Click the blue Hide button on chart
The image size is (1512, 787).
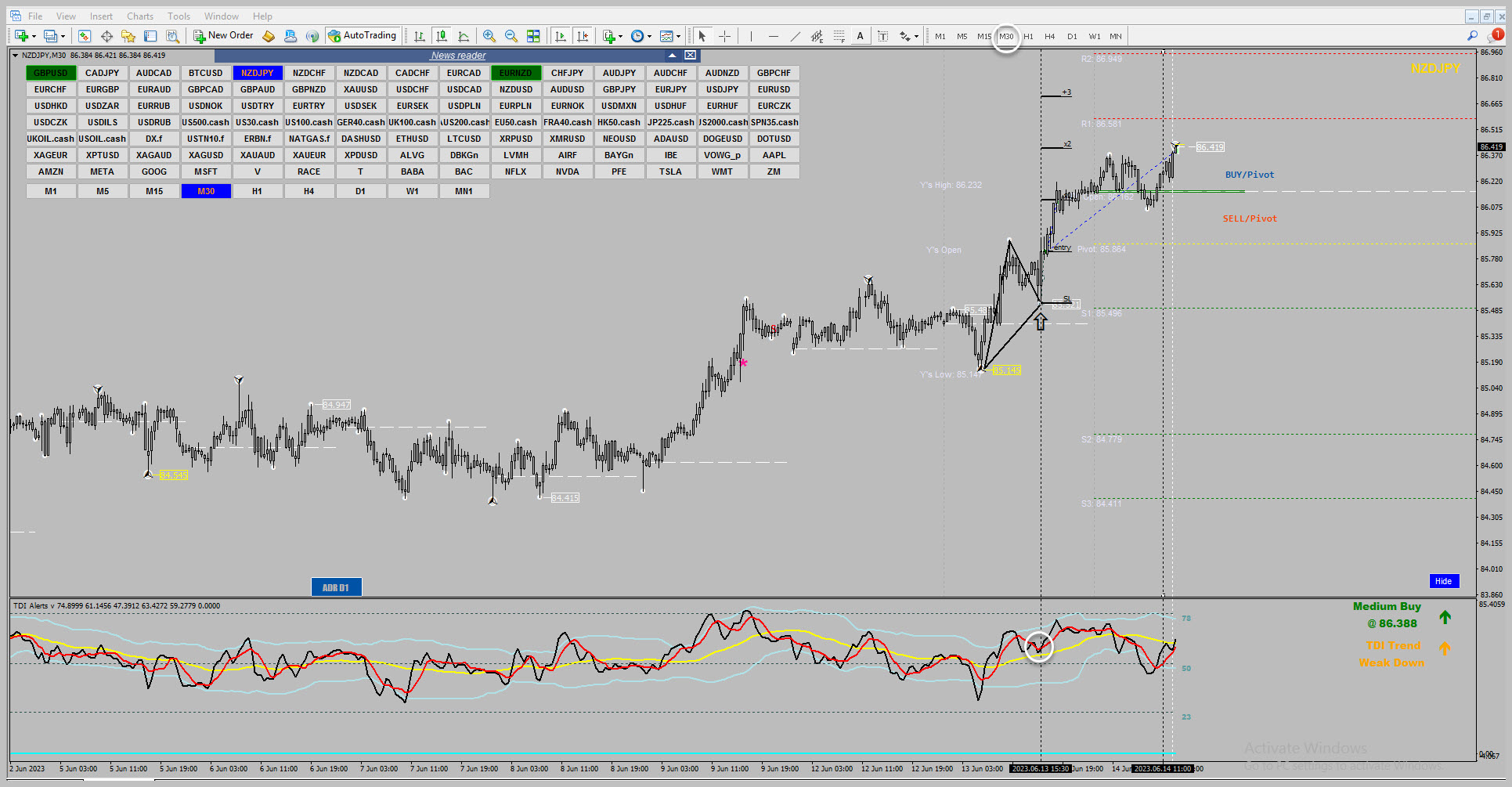point(1443,581)
